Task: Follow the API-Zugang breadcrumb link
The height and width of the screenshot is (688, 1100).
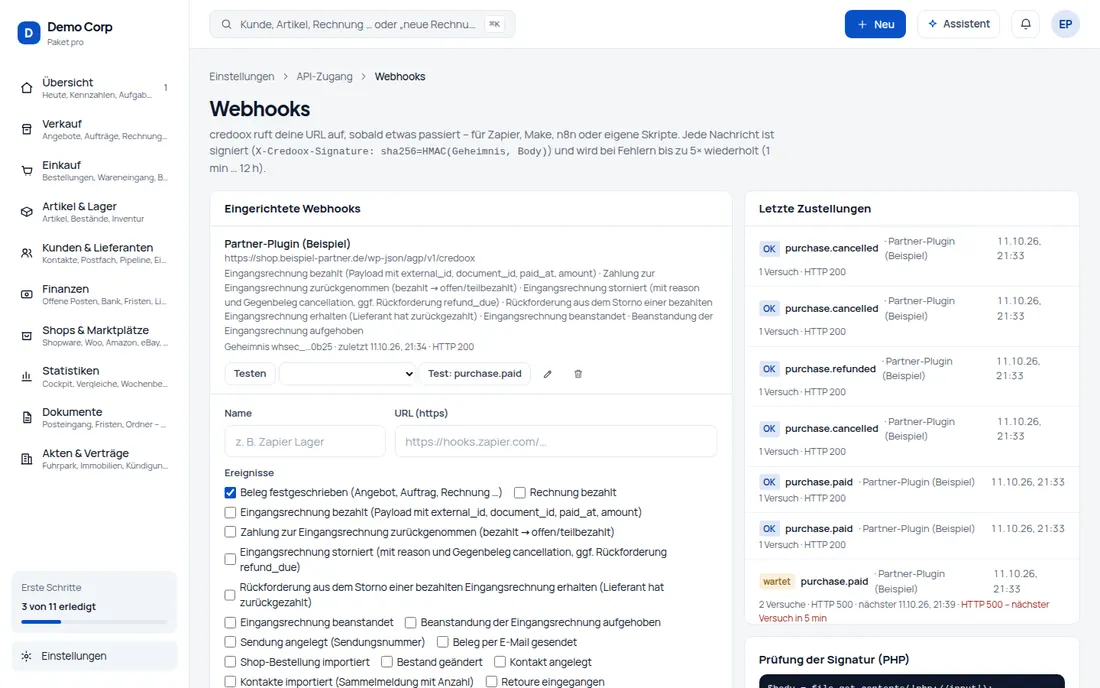Action: 324,76
